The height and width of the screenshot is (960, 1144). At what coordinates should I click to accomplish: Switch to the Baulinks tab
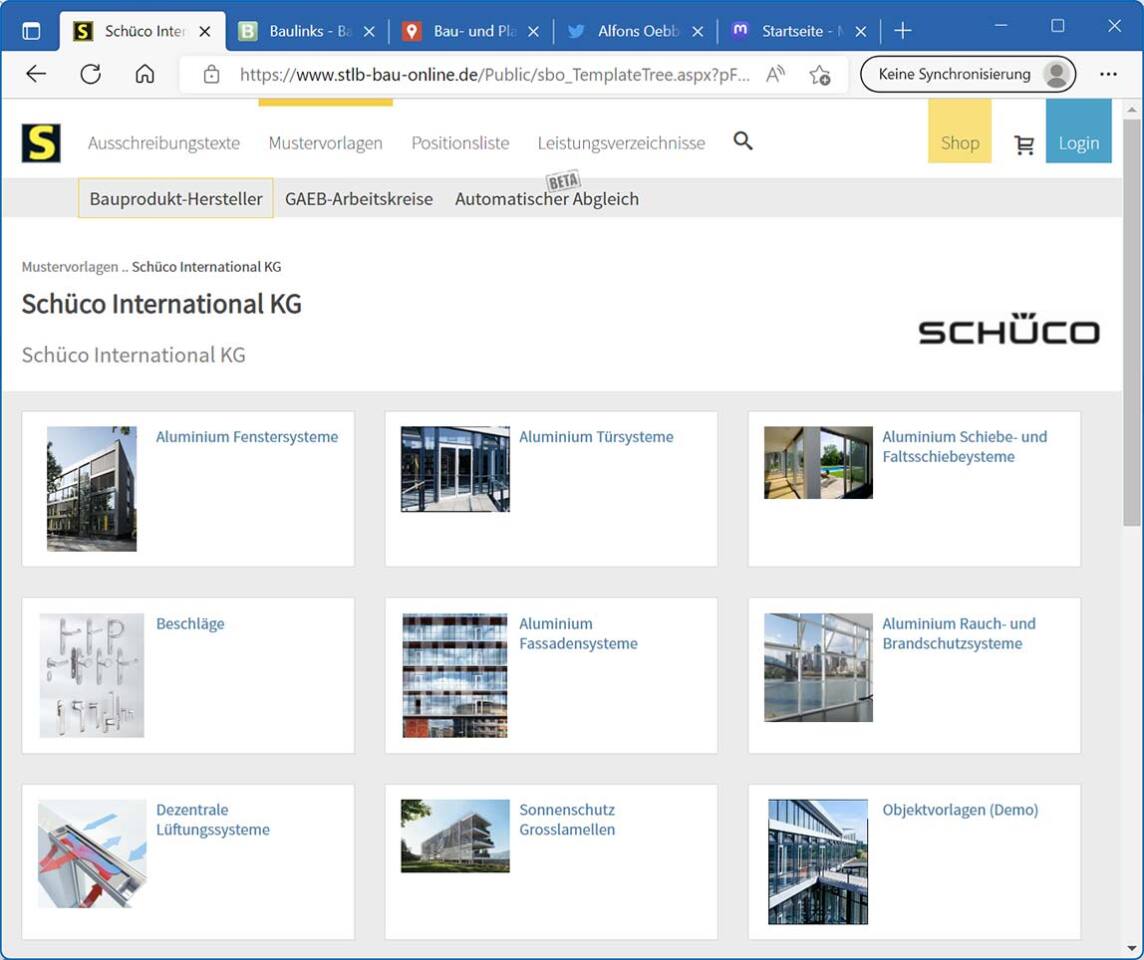coord(306,31)
